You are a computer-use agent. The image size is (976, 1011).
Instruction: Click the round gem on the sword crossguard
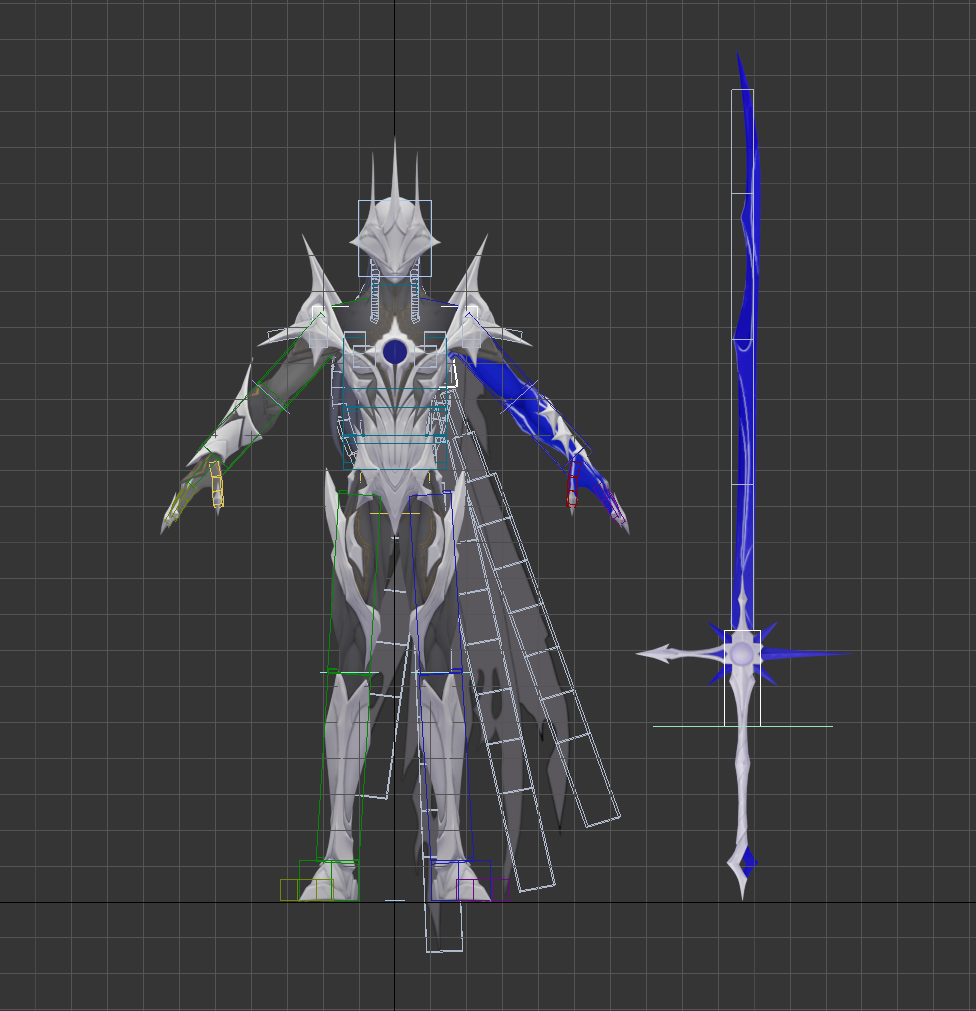coord(743,654)
